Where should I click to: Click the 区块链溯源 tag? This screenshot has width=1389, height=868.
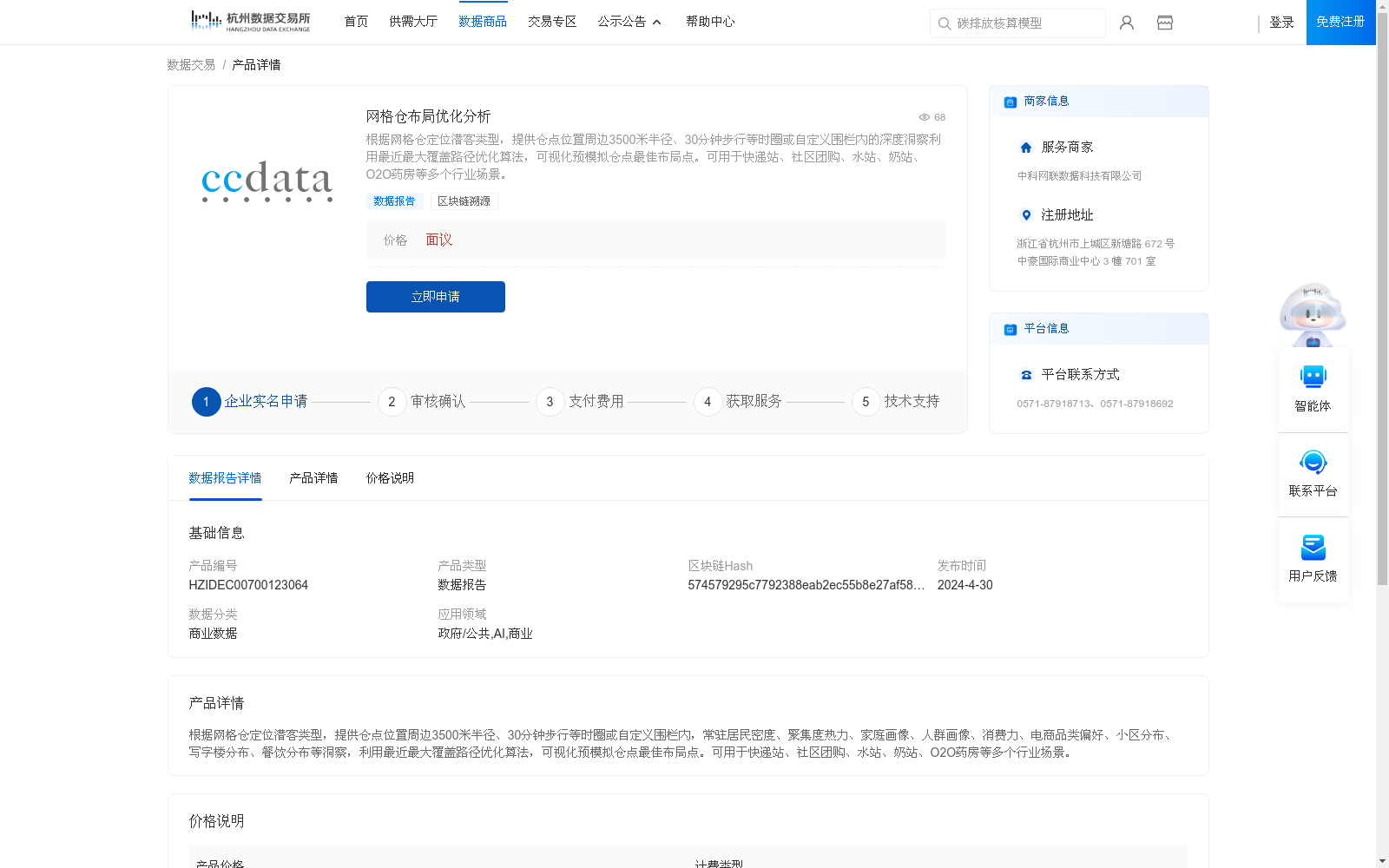(x=464, y=201)
